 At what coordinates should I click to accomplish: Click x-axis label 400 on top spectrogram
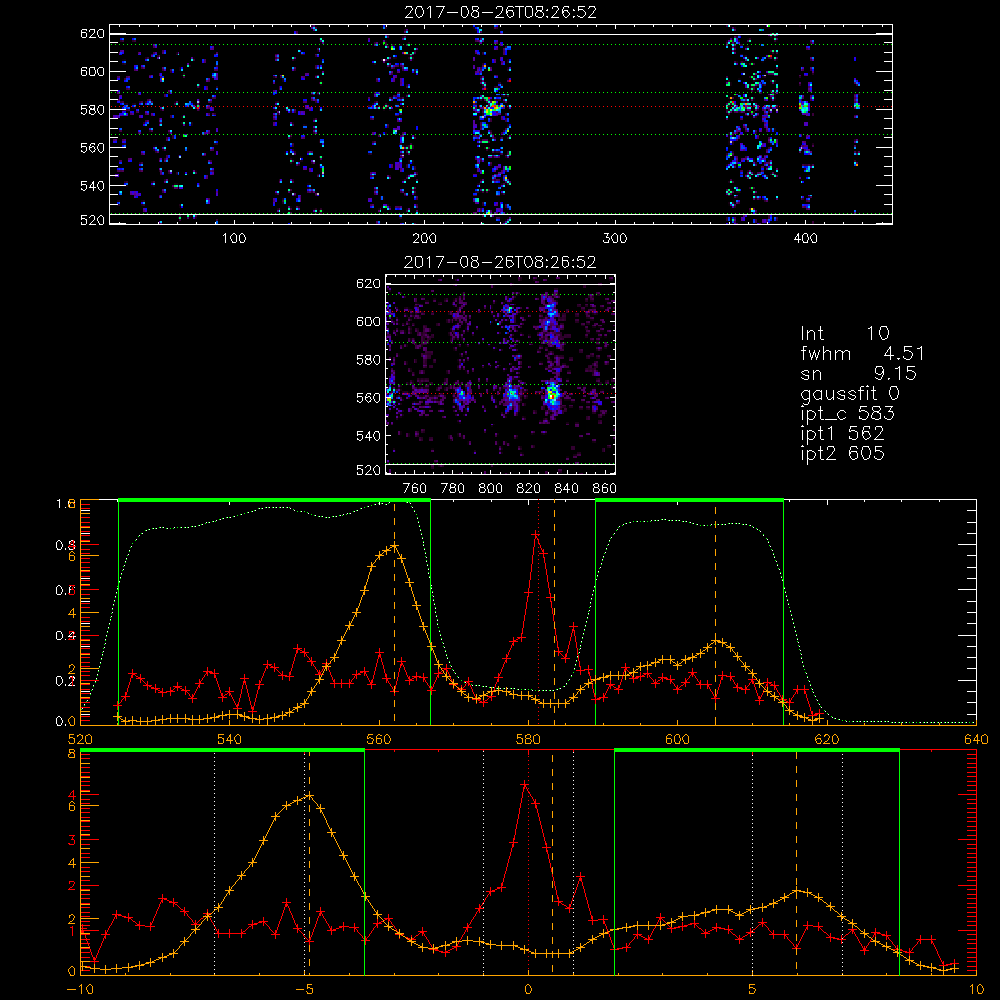point(805,239)
